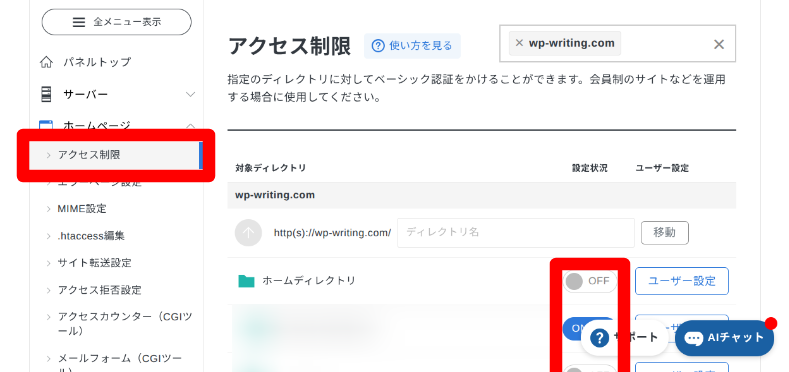
Task: Click the up-arrow parent directory icon
Action: [x=248, y=233]
